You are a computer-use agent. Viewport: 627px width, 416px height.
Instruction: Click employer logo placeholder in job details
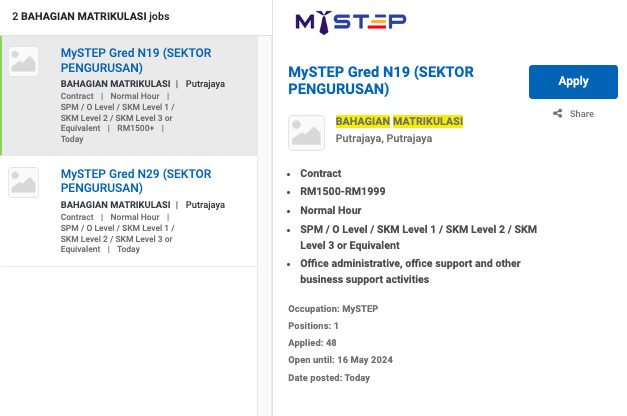306,133
